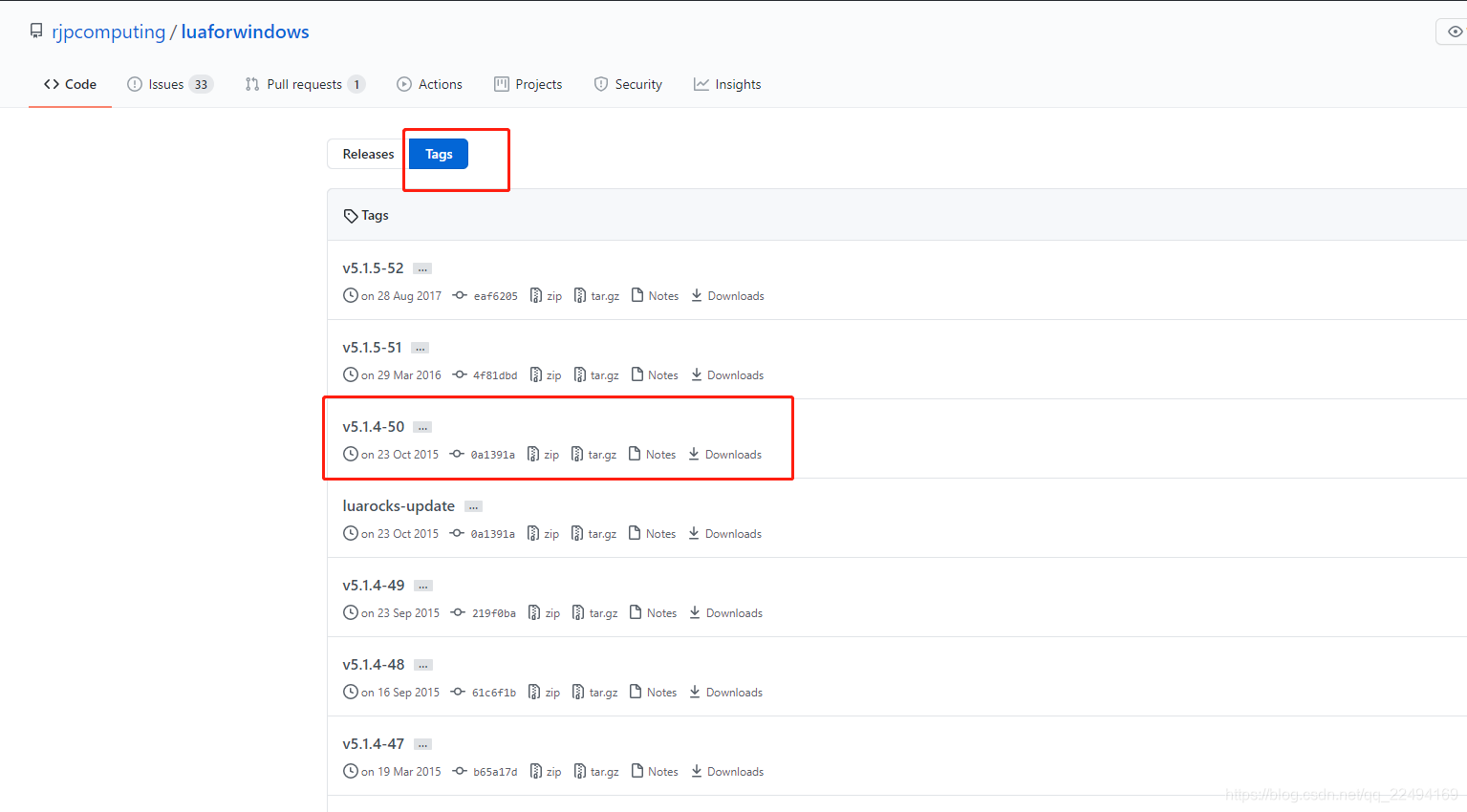
Task: Open tag v5.1.5-52
Action: (373, 268)
